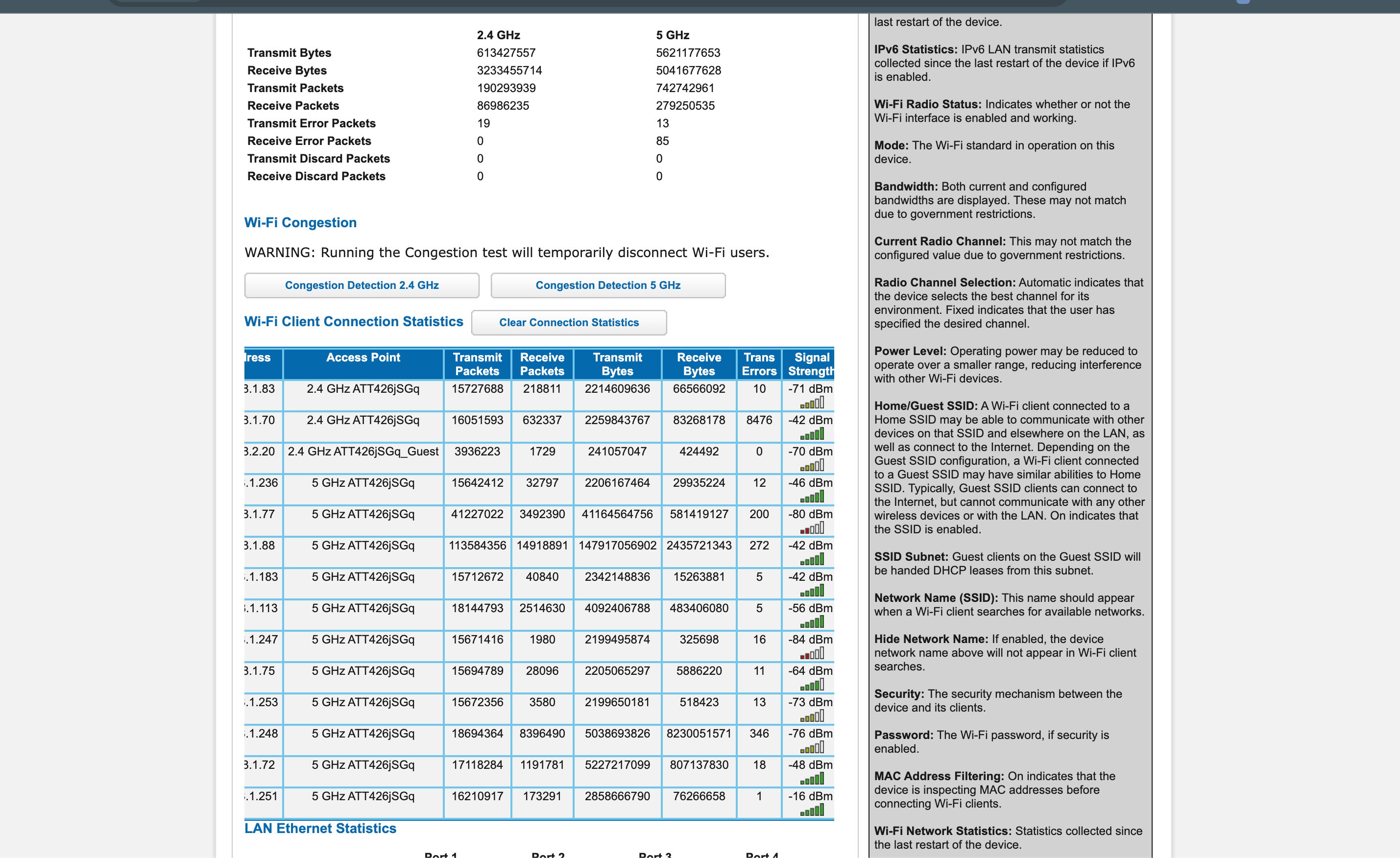Click the Wi-Fi Client Connection Statistics heading

(x=353, y=321)
